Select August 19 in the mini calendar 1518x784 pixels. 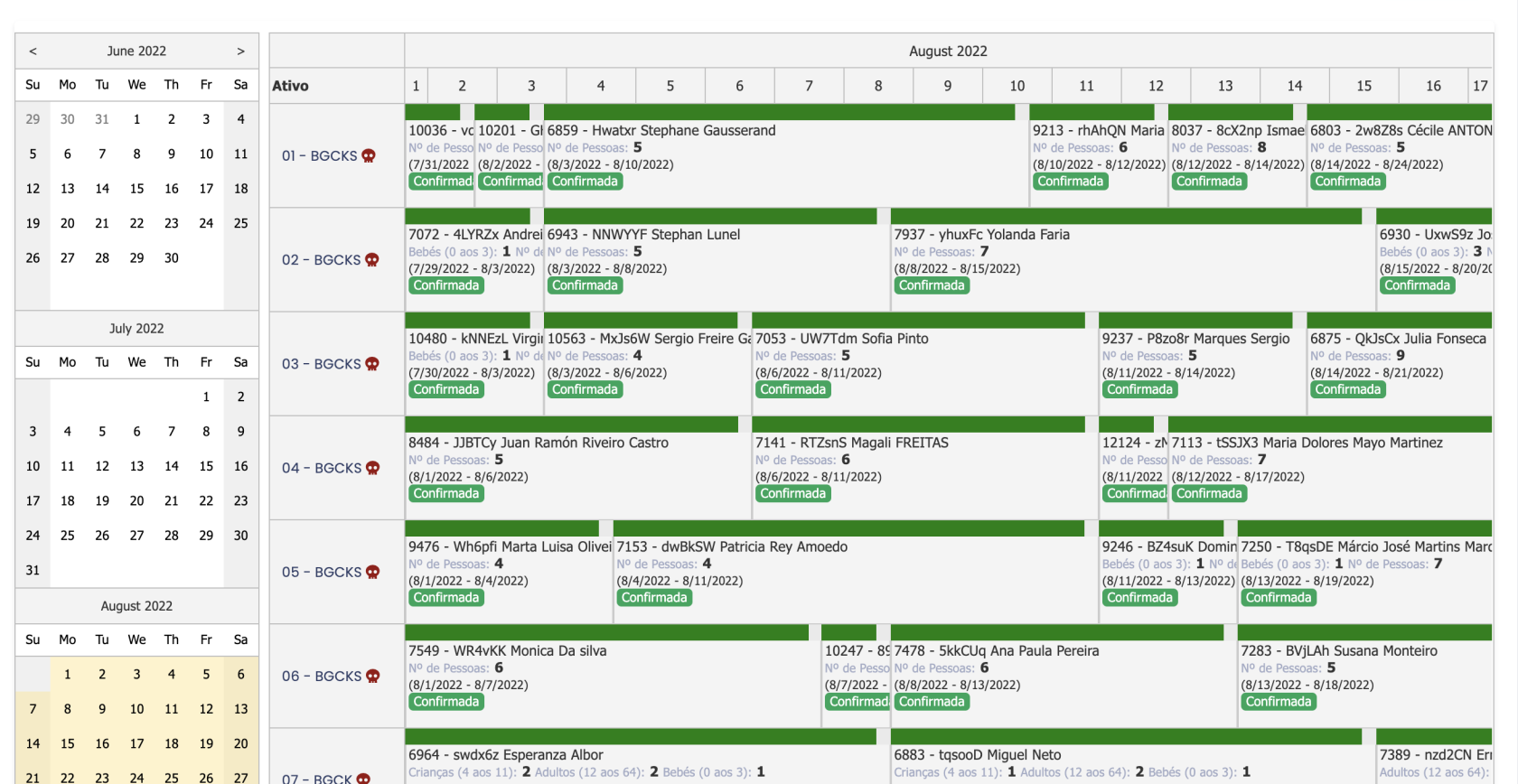click(x=206, y=743)
